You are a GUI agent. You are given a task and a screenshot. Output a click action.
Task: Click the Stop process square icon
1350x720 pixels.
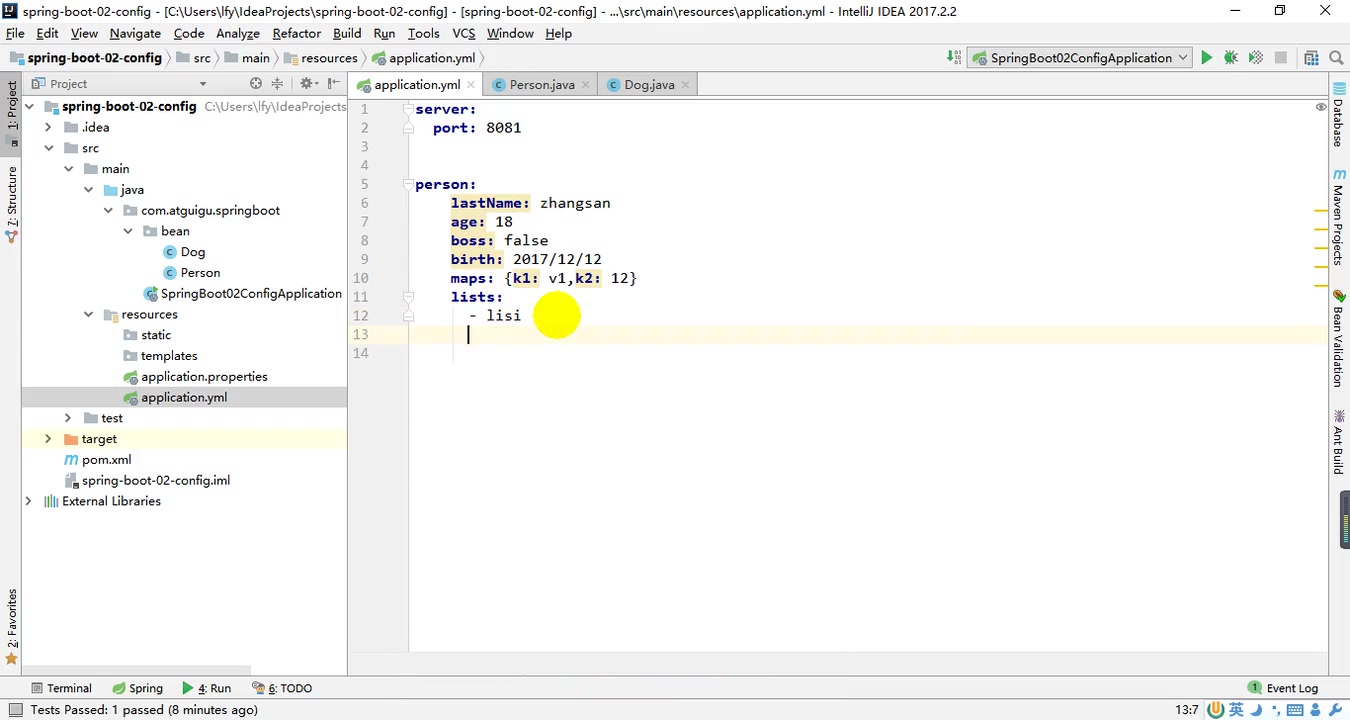(1281, 58)
